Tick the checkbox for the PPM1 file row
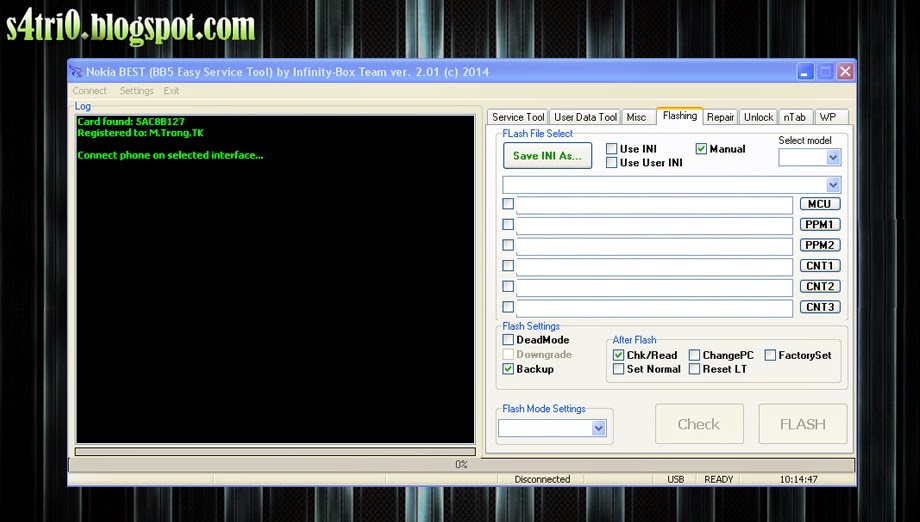920x522 pixels. 508,224
